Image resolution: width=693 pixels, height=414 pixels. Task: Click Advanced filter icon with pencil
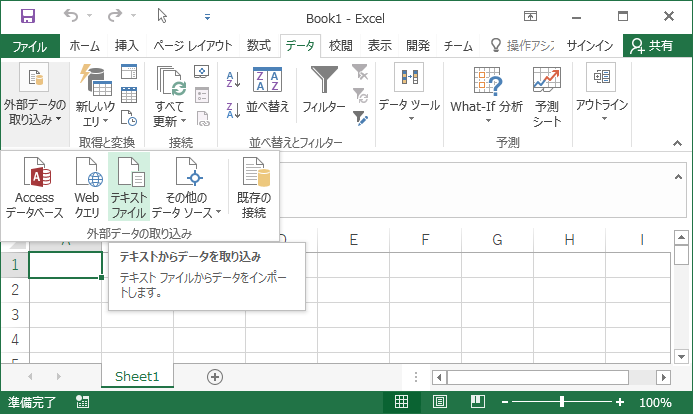click(360, 118)
